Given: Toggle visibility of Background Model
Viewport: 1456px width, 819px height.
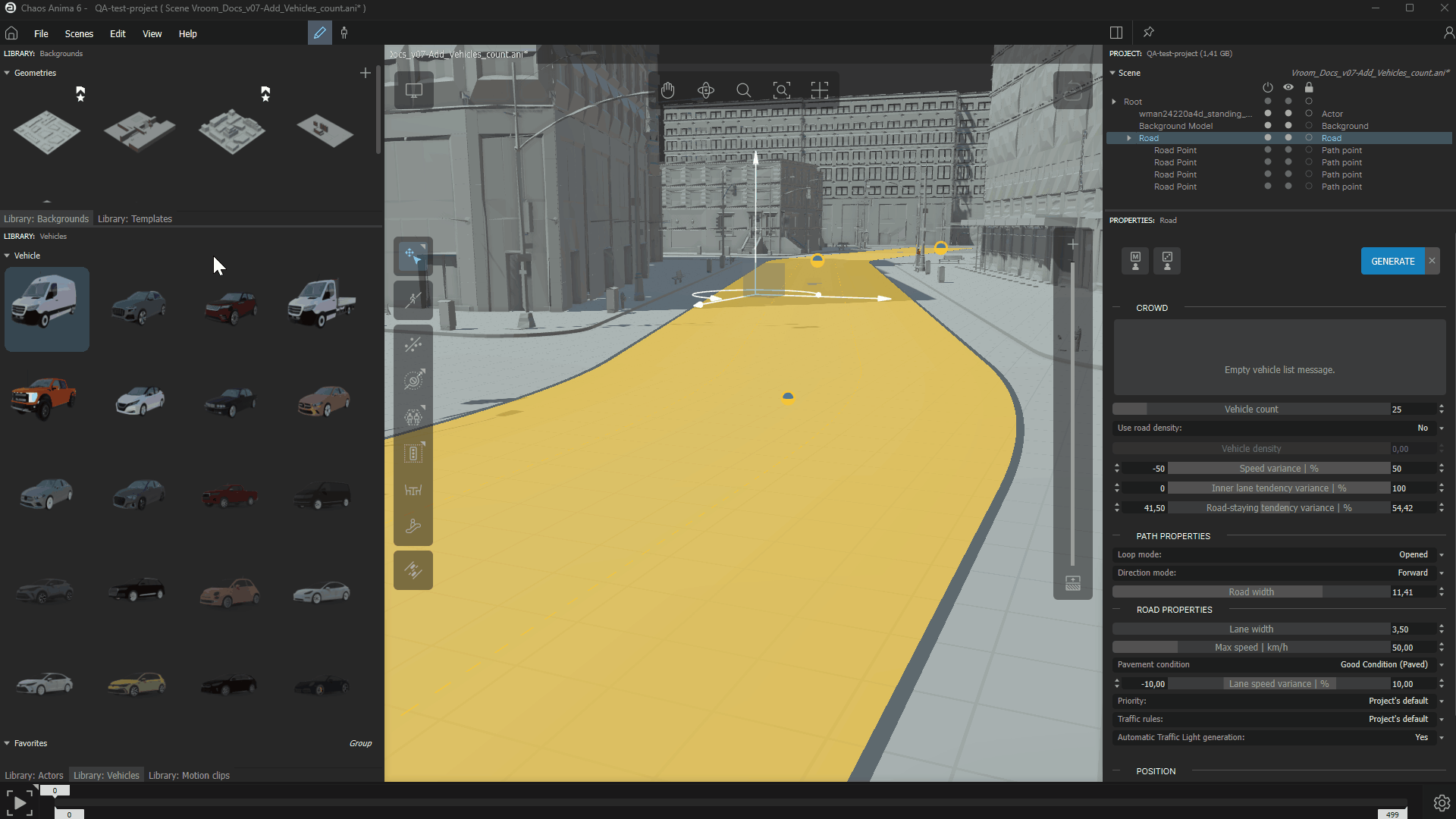Looking at the screenshot, I should click(x=1288, y=126).
